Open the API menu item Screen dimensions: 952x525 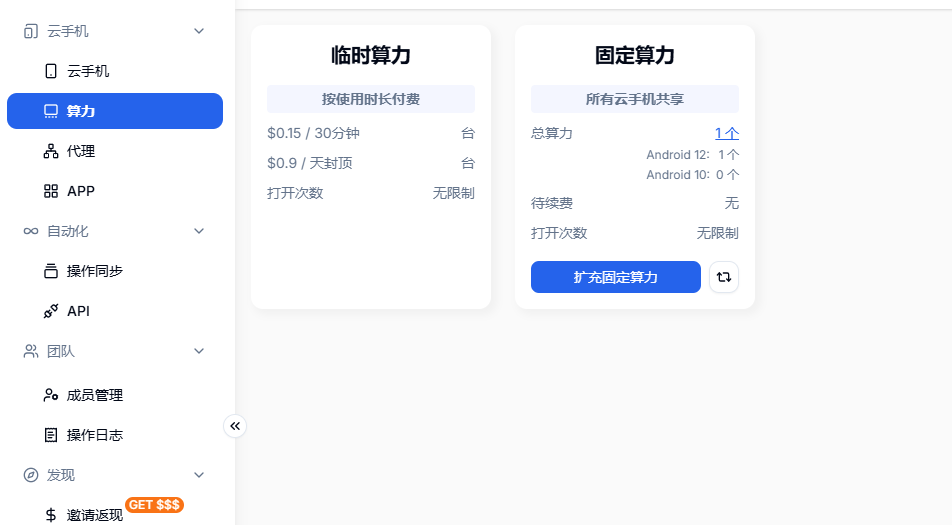(x=115, y=311)
